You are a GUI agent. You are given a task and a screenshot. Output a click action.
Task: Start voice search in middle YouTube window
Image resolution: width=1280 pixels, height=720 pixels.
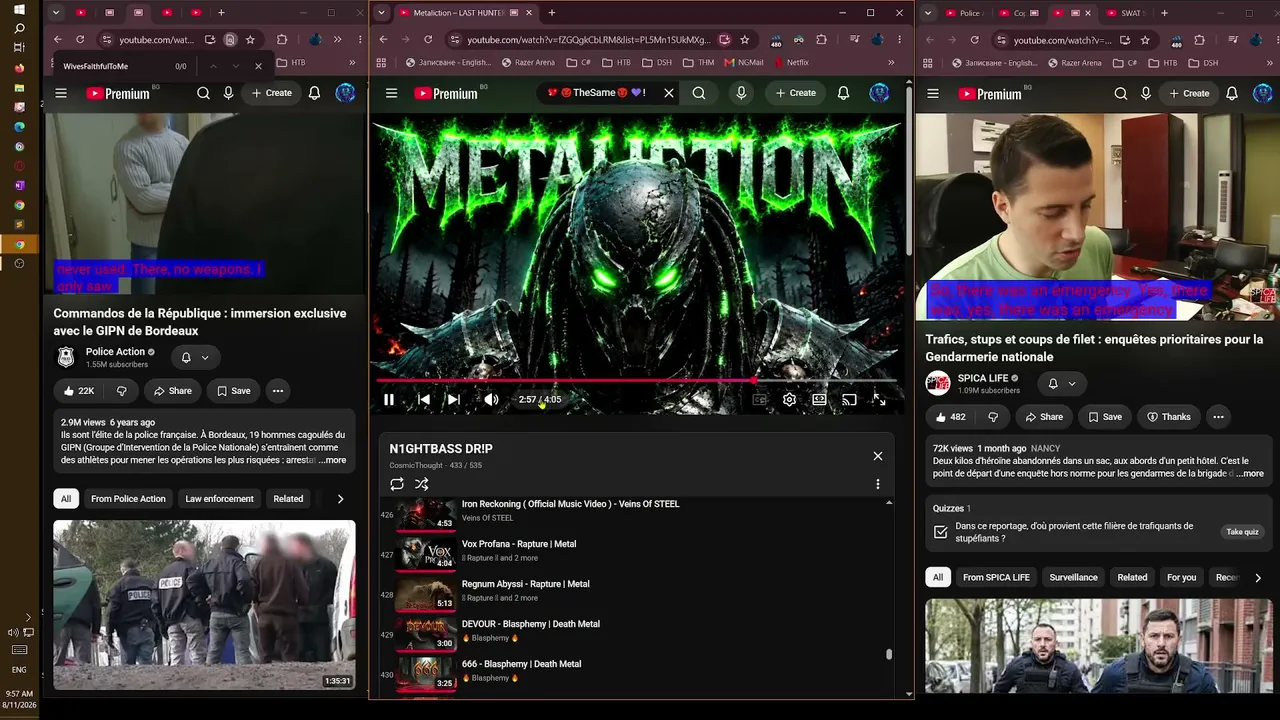point(741,93)
